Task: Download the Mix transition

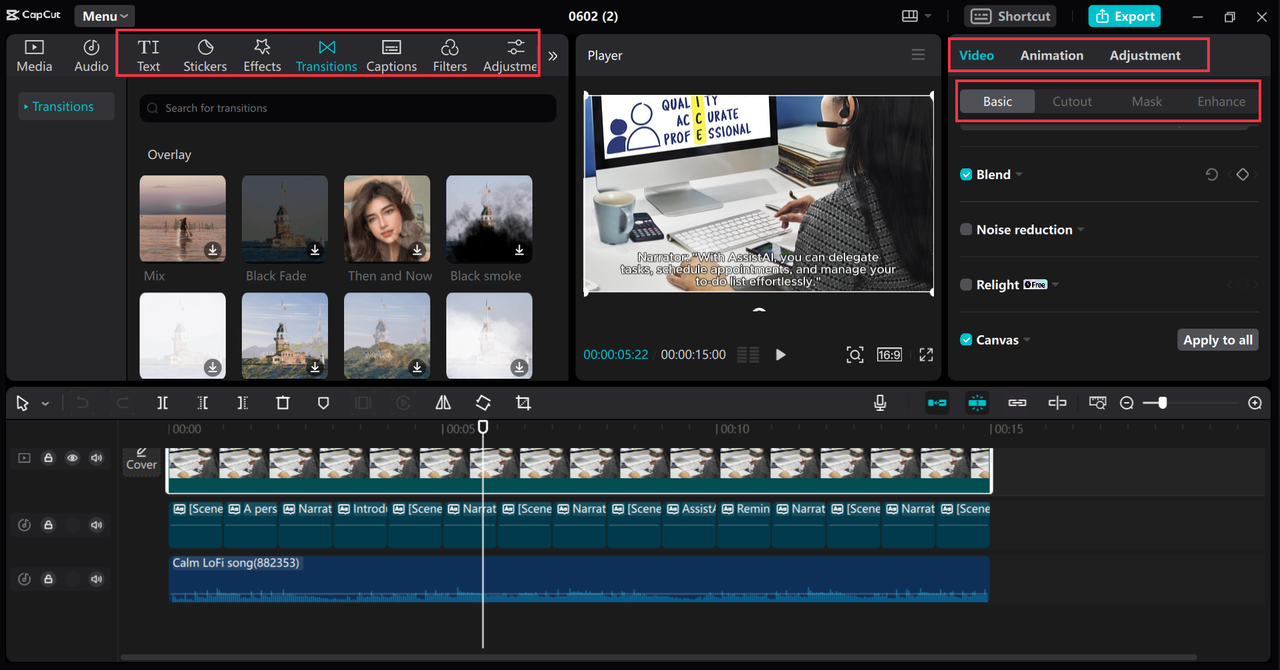Action: [x=213, y=250]
